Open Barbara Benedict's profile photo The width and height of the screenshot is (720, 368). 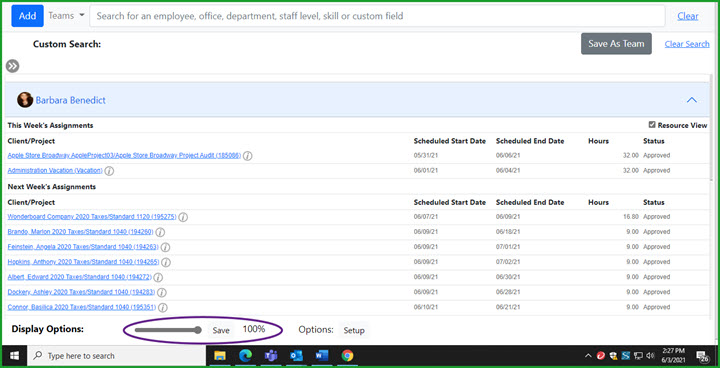pos(25,100)
